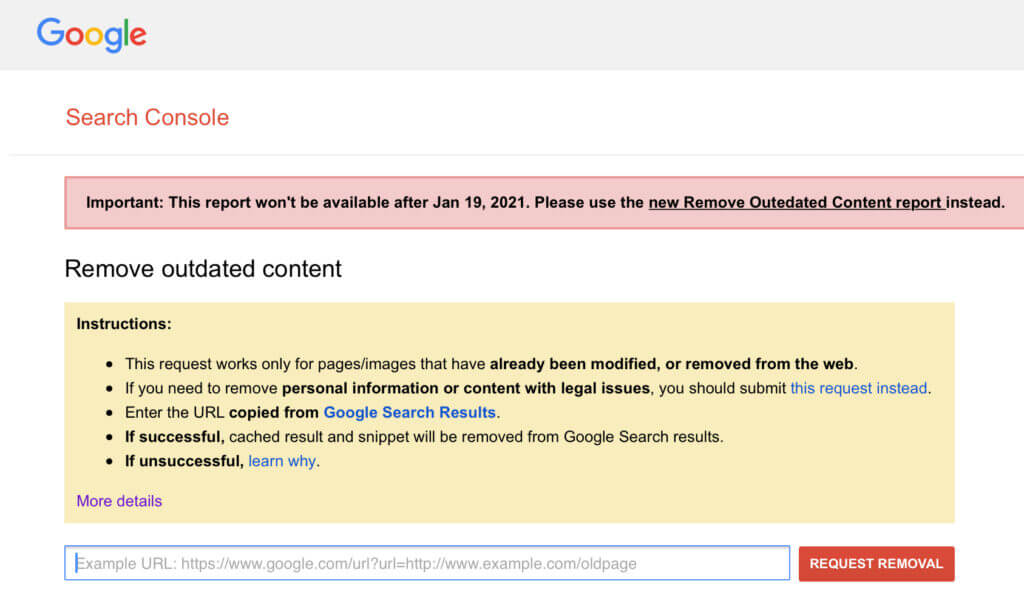Image resolution: width=1024 pixels, height=612 pixels.
Task: Focus the Example URL input field
Action: click(427, 563)
